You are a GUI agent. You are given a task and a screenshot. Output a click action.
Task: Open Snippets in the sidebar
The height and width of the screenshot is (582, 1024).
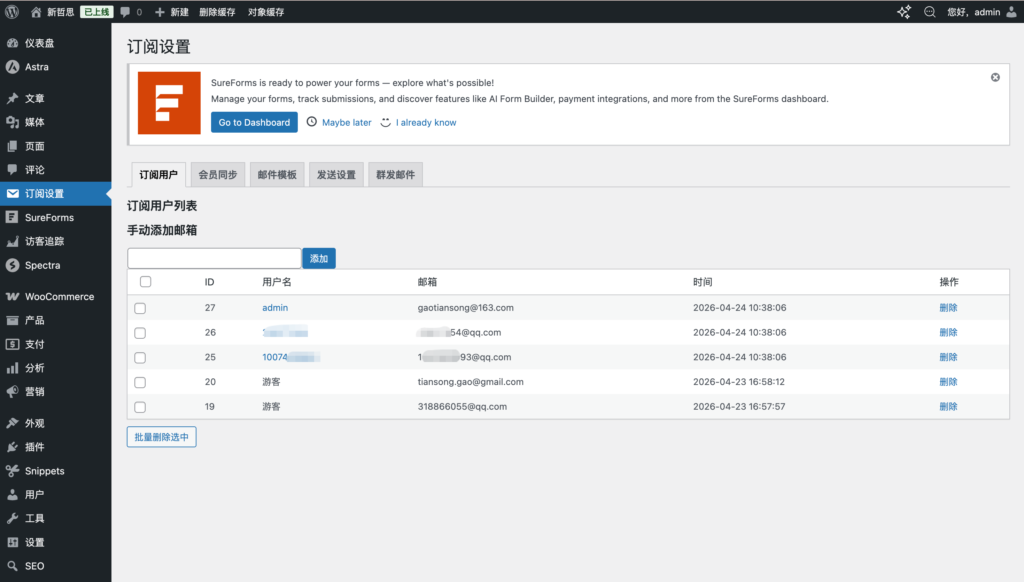point(44,471)
